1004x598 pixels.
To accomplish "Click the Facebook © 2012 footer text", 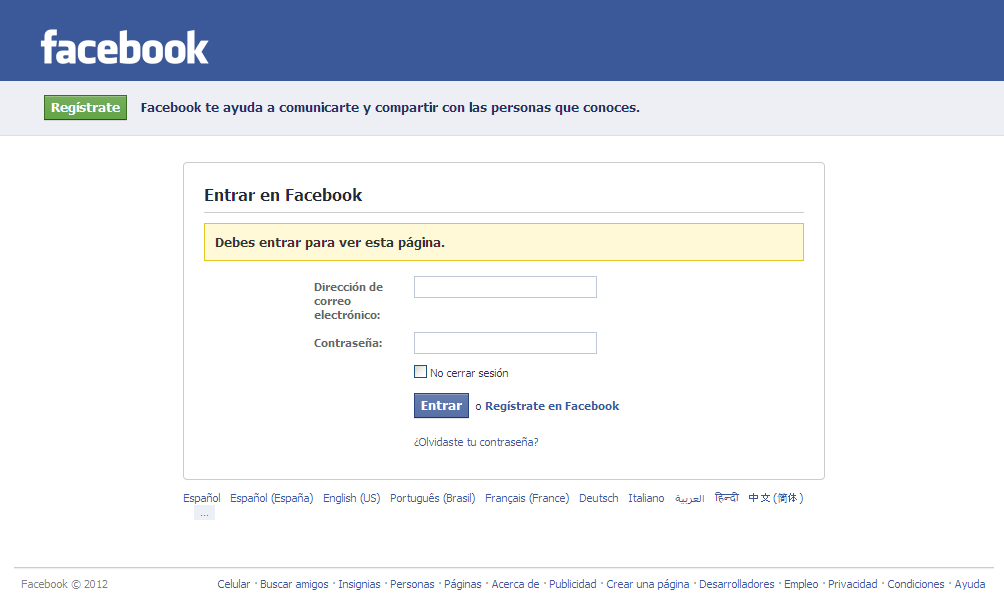I will pos(65,584).
